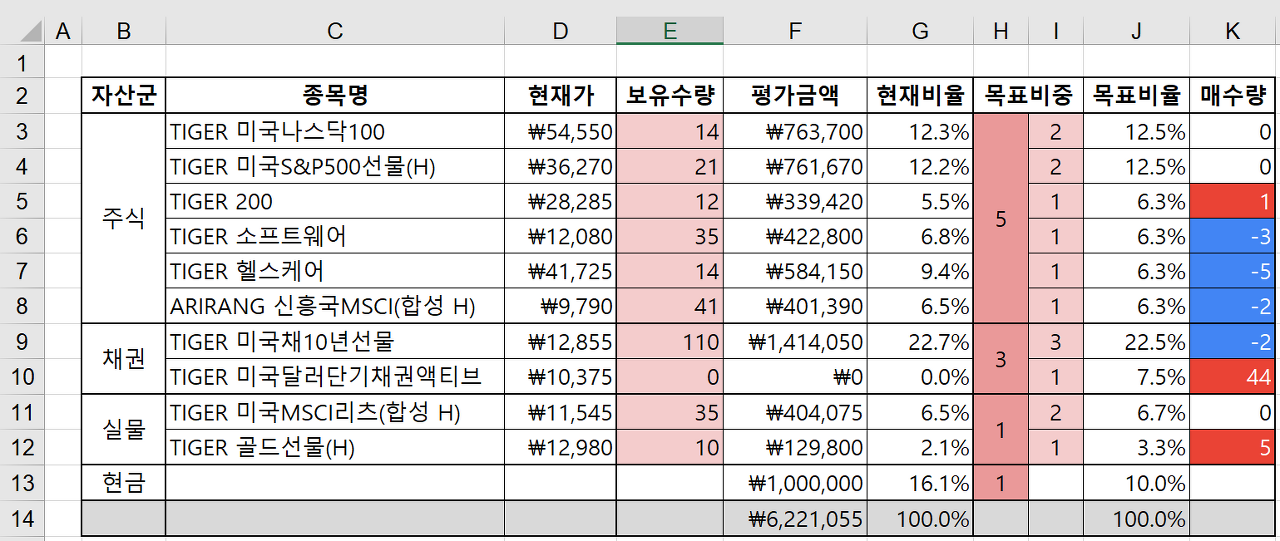Select the TIGER 미국MSCI리츠(합성 H) cell
This screenshot has height=541, width=1280.
coord(335,412)
